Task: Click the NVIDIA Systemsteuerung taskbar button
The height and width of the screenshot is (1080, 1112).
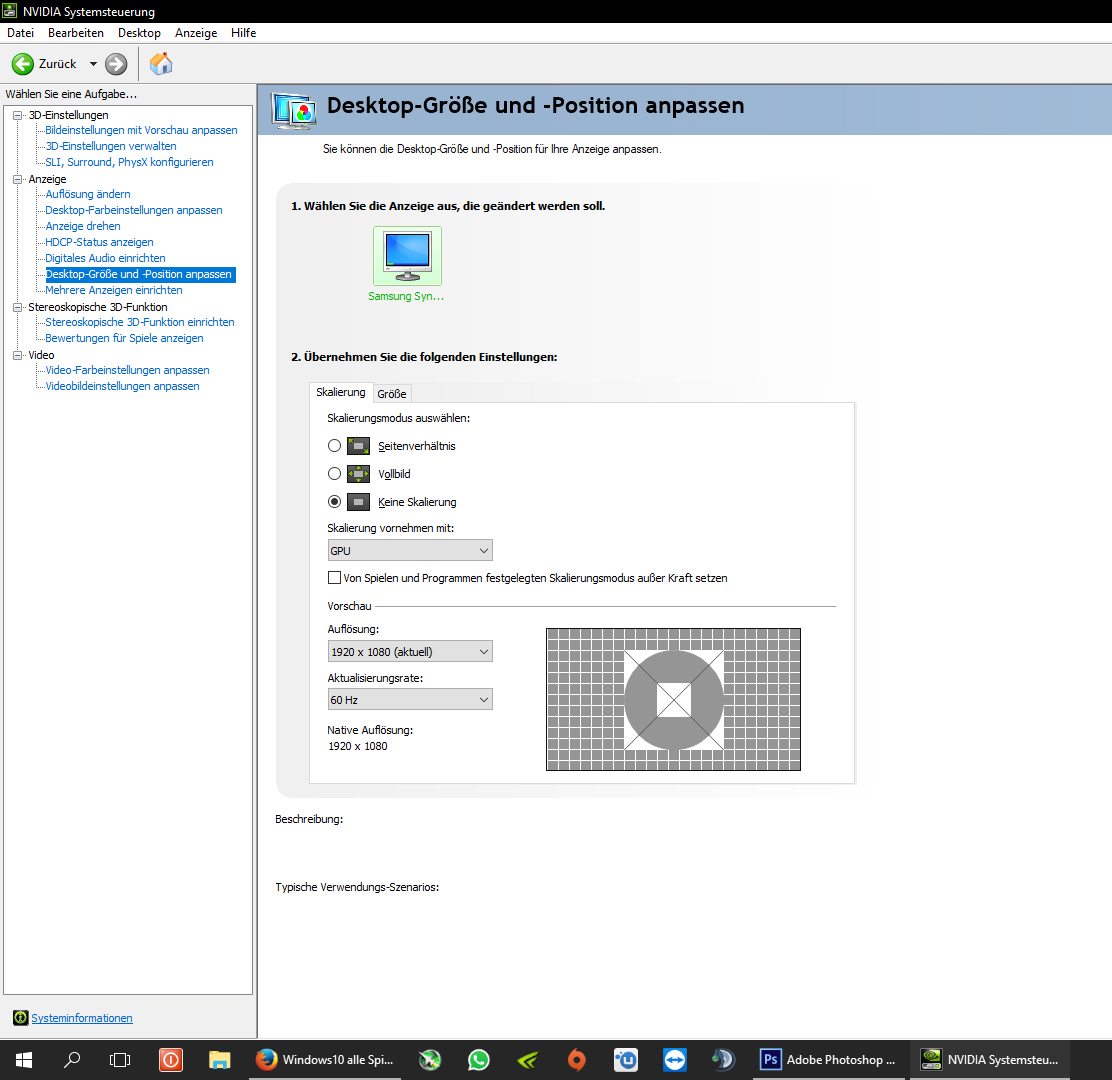Action: (x=990, y=1060)
